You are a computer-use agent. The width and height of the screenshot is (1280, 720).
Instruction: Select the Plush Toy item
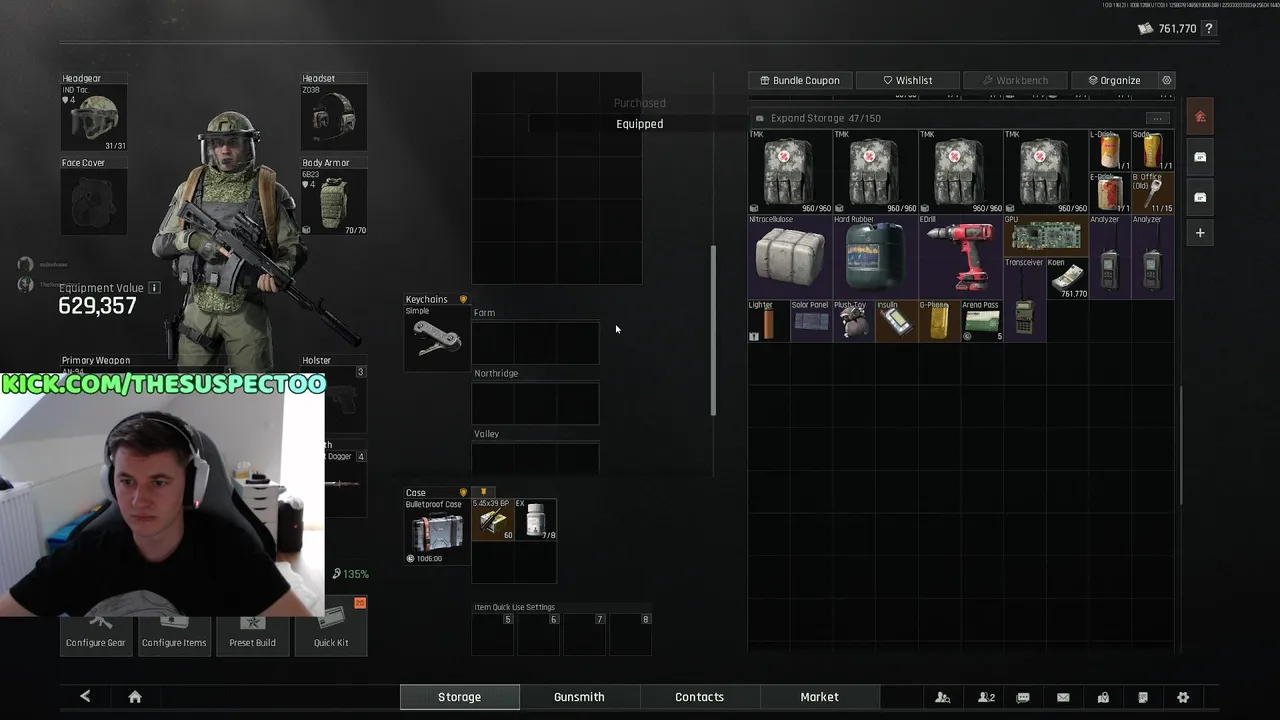854,320
